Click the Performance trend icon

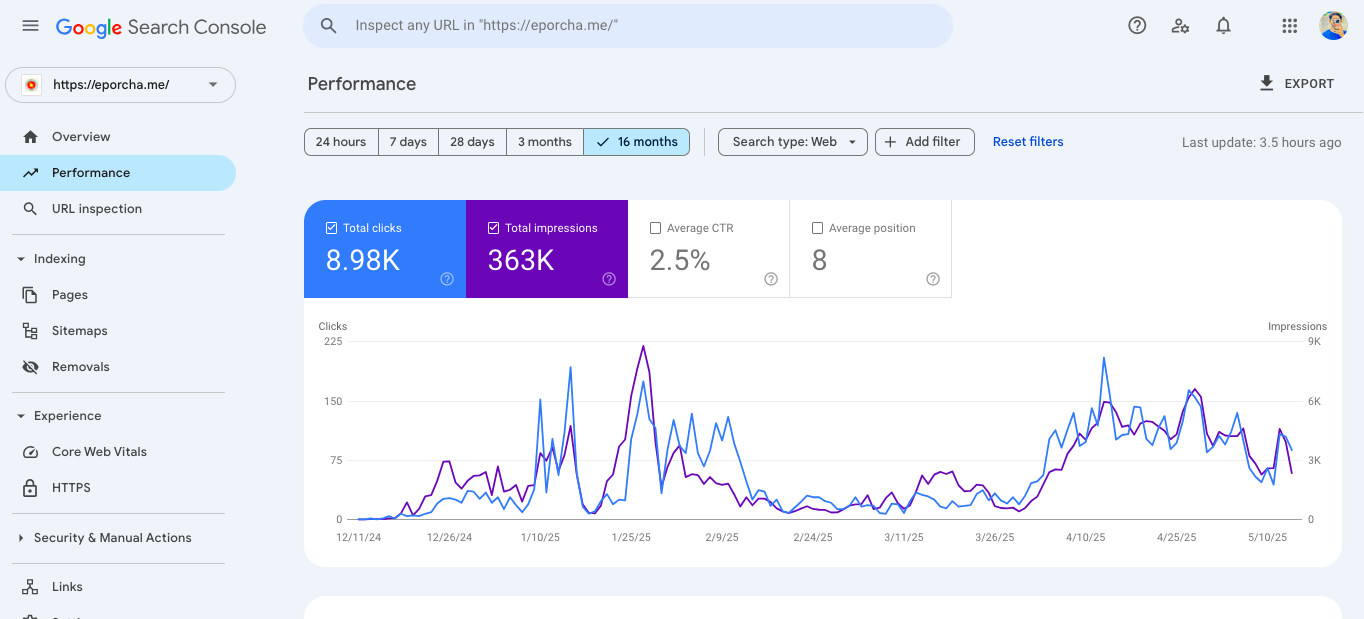pyautogui.click(x=31, y=173)
